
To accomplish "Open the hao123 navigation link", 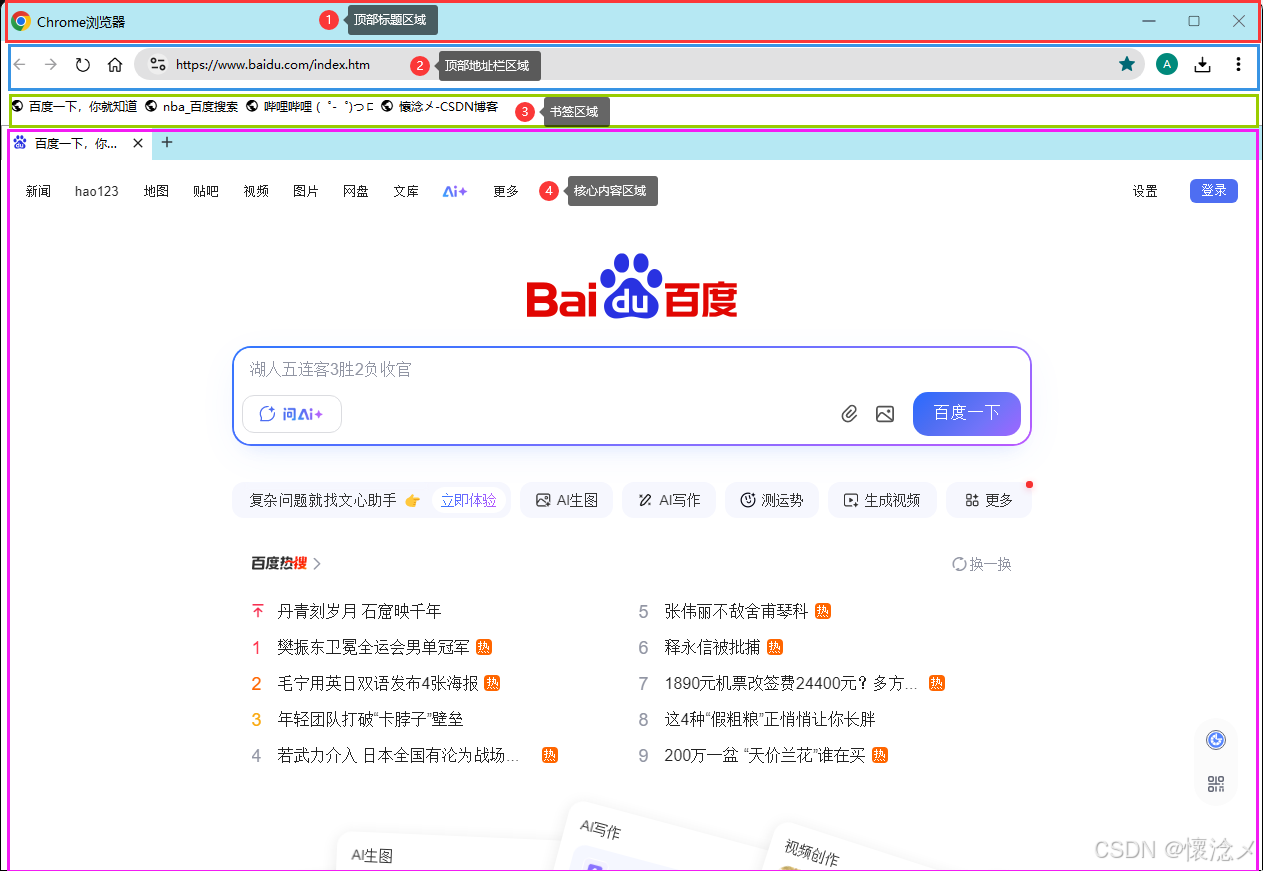I will 97,191.
